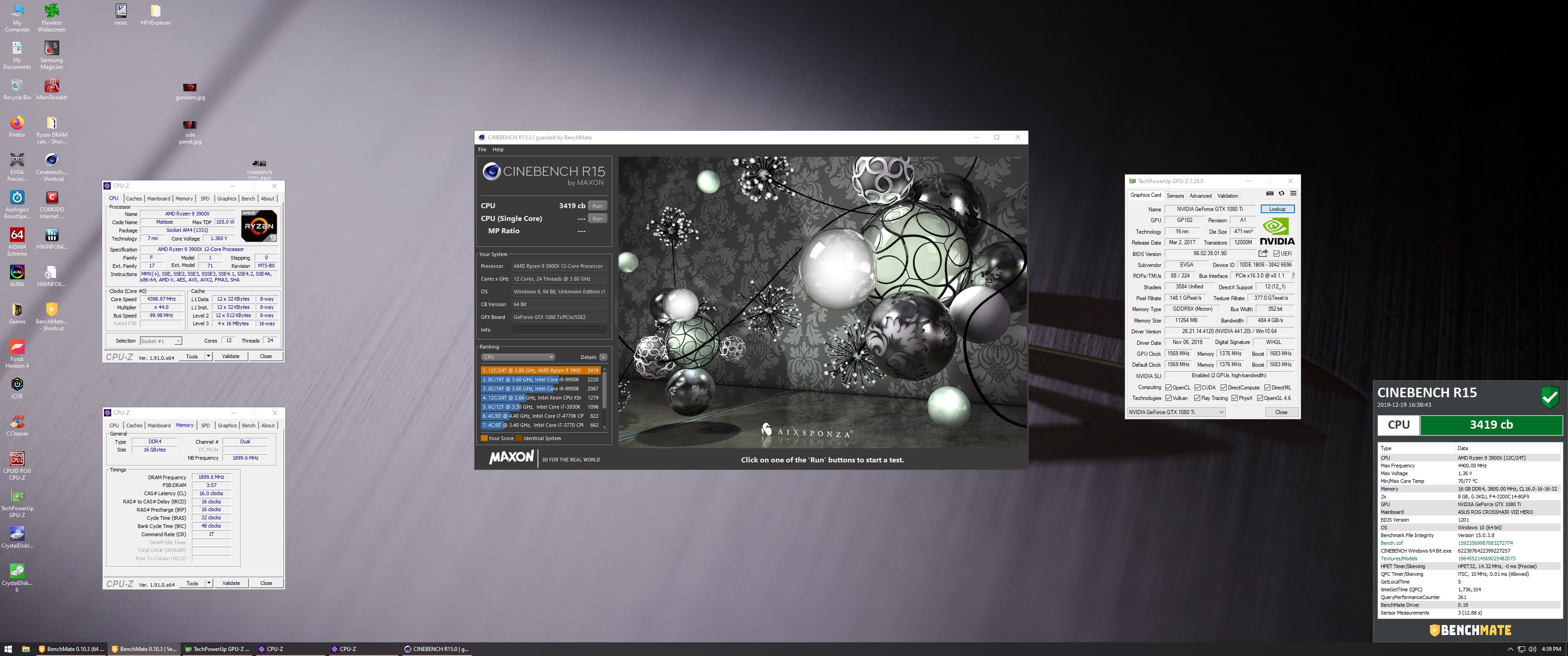
Task: Open Firefox desktop icon
Action: pyautogui.click(x=17, y=127)
